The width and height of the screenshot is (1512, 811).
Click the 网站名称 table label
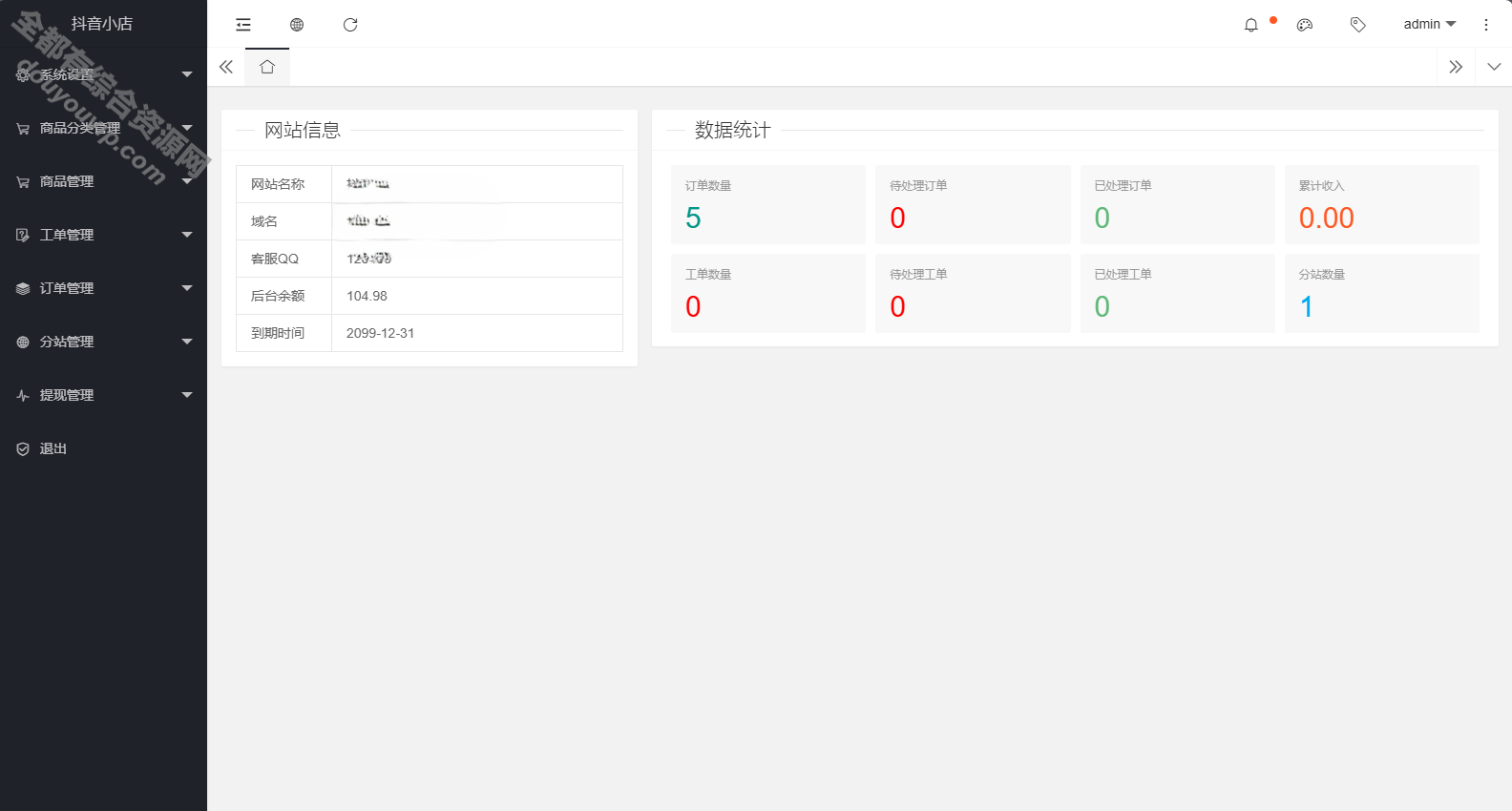pos(278,184)
